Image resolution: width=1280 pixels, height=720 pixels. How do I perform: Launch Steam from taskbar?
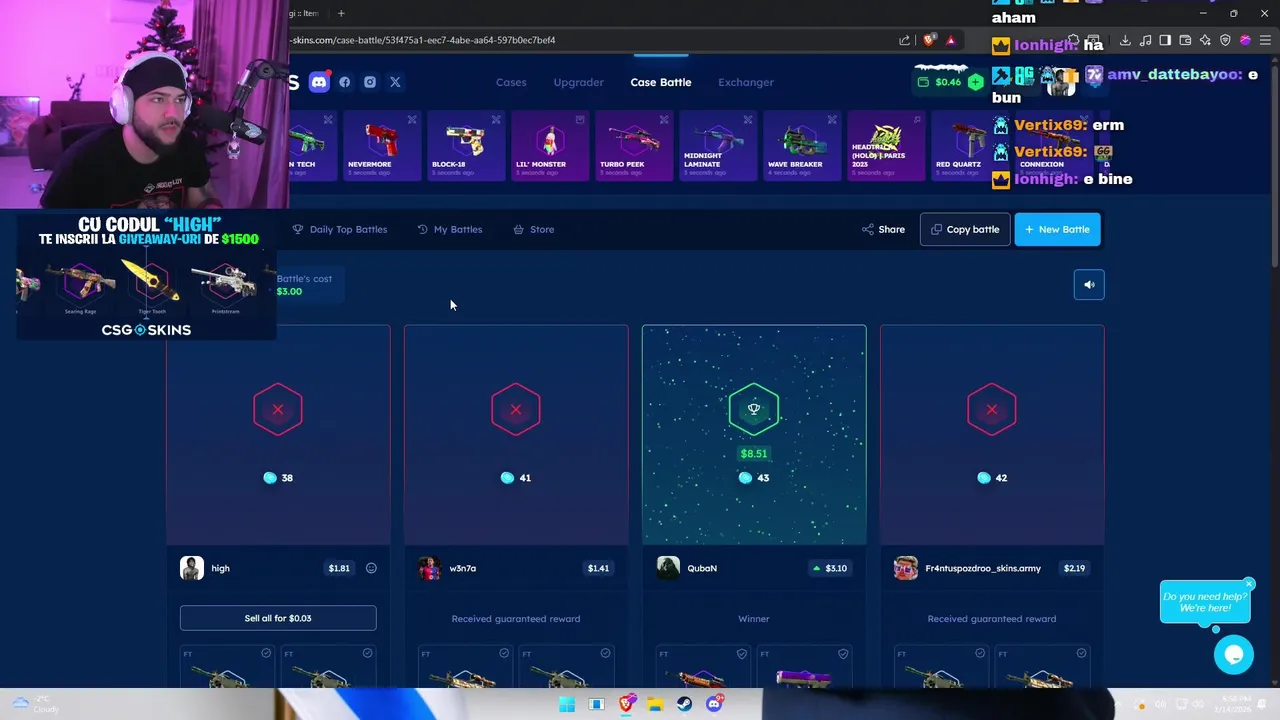[684, 704]
